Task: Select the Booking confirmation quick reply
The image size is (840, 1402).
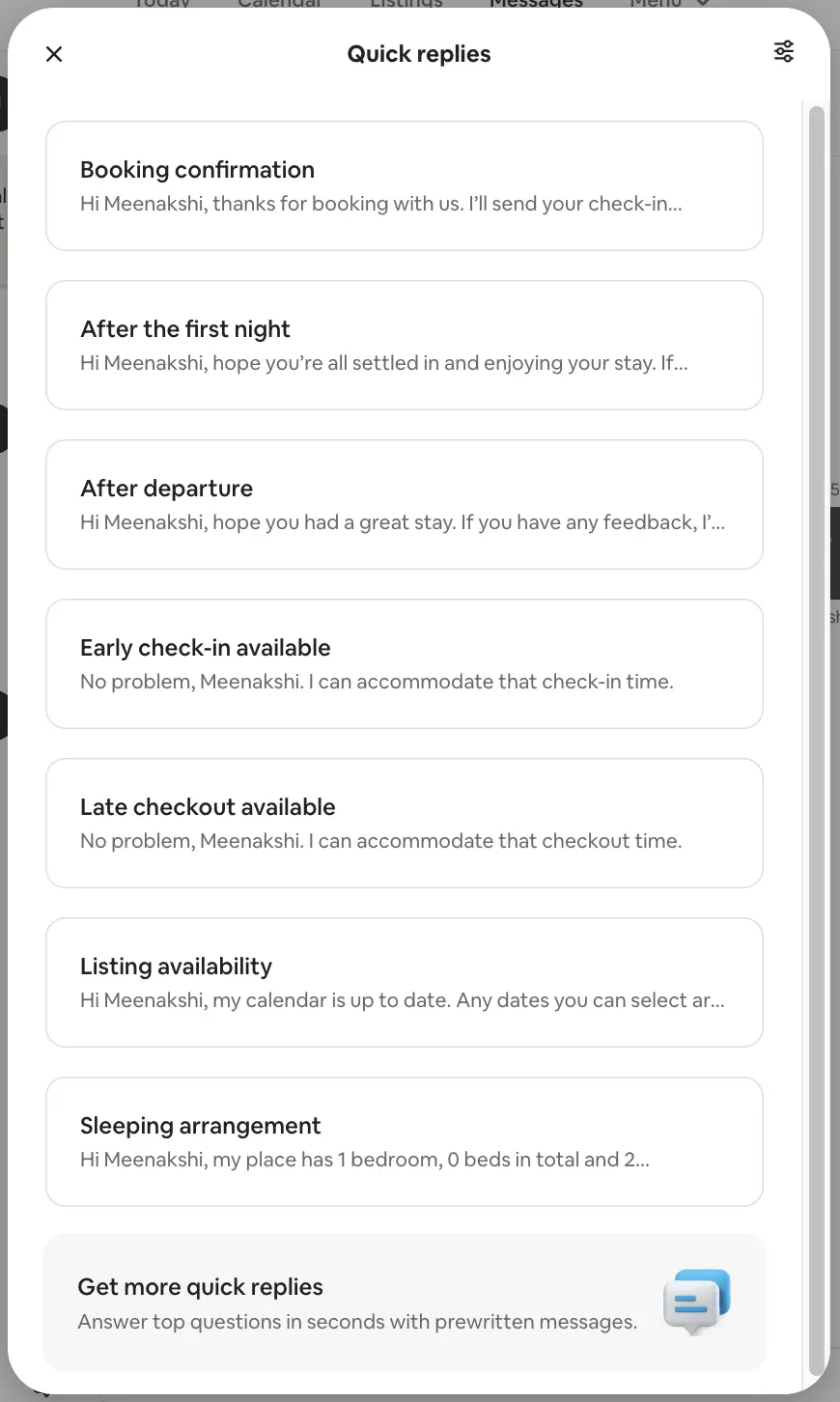Action: pos(404,185)
